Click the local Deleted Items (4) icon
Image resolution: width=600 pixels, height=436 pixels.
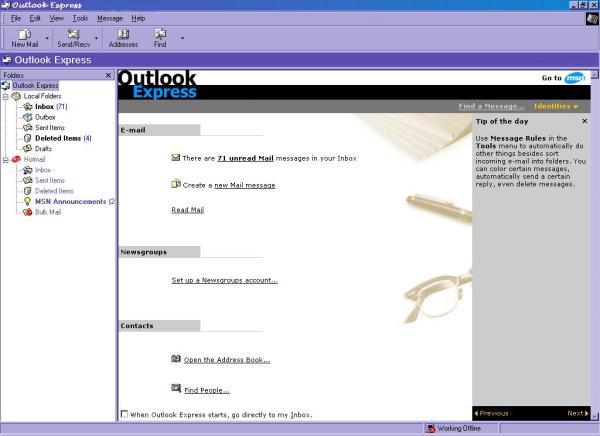28,138
